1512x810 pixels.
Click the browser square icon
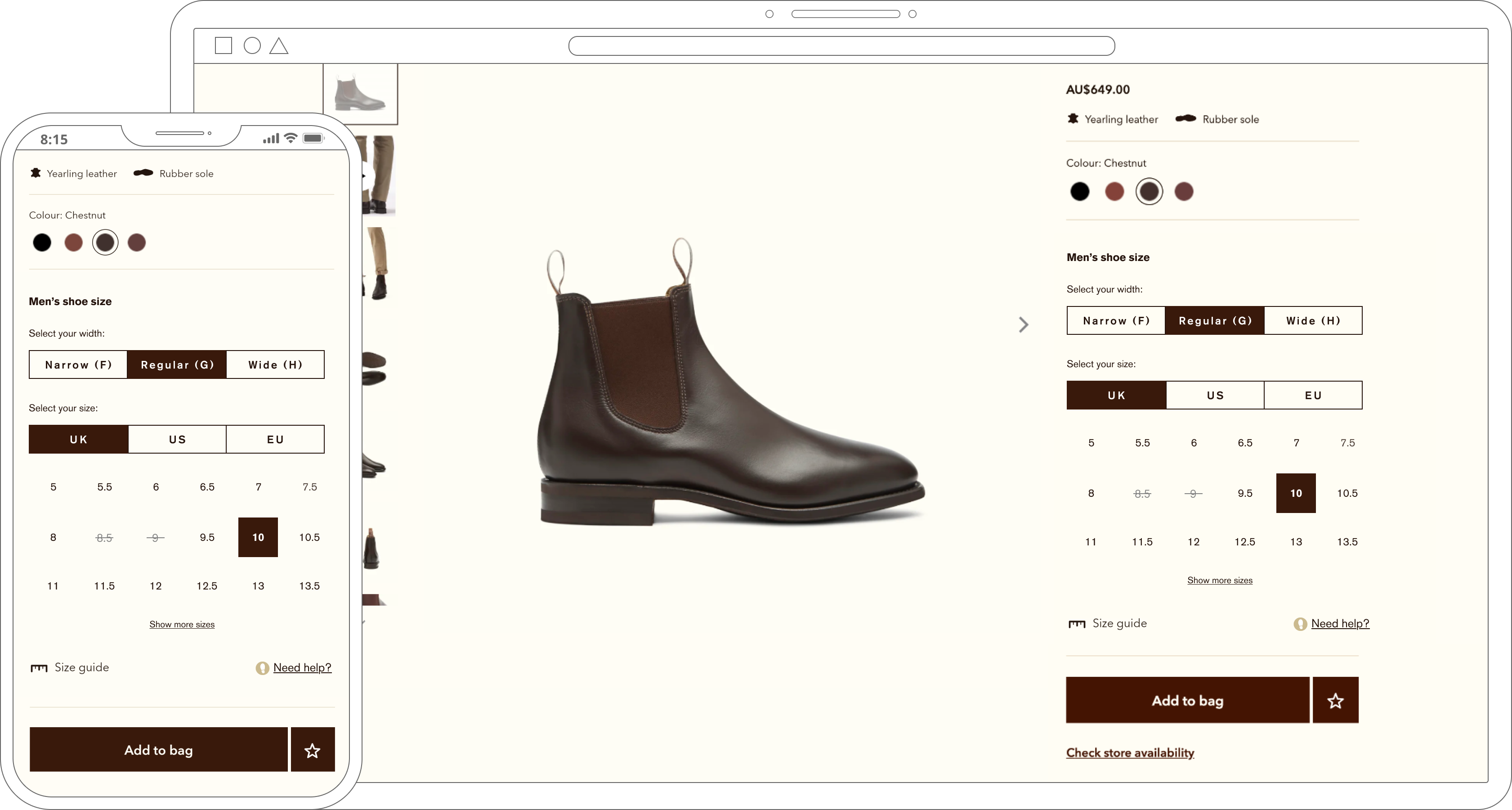pos(224,46)
